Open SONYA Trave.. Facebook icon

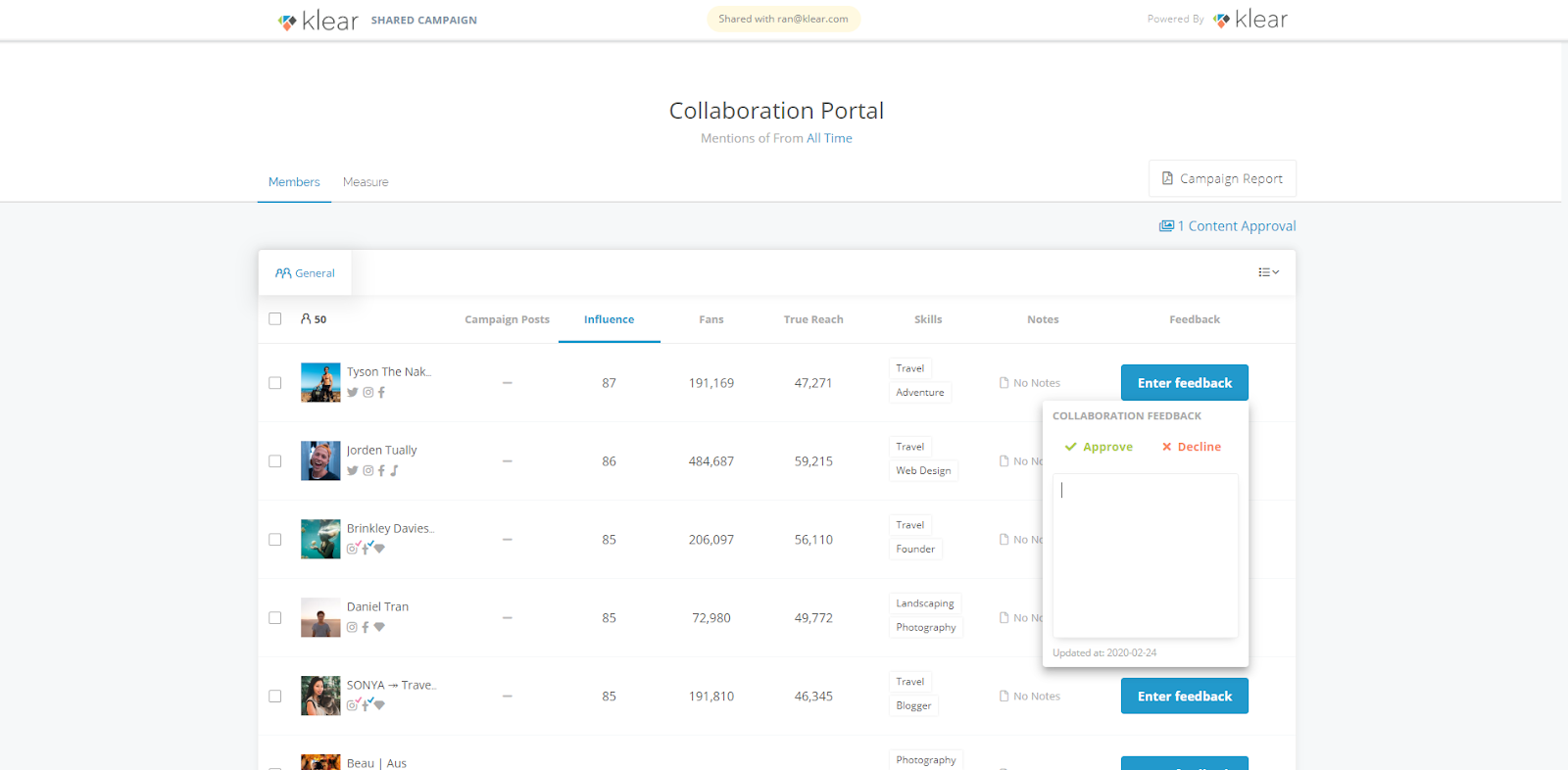pos(366,705)
